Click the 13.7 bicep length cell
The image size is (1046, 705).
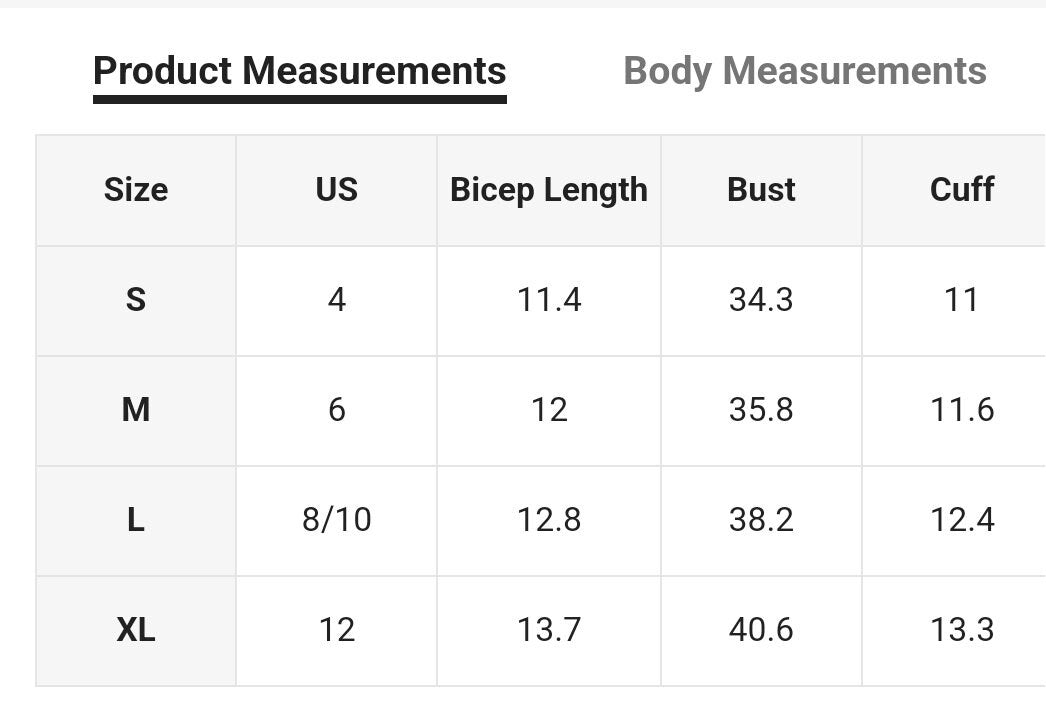coord(548,630)
